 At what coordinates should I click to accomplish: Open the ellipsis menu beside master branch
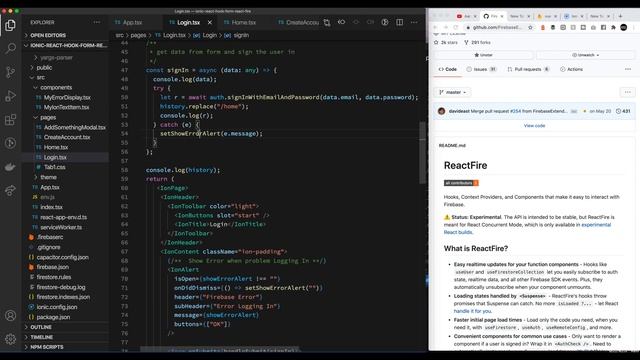click(627, 92)
